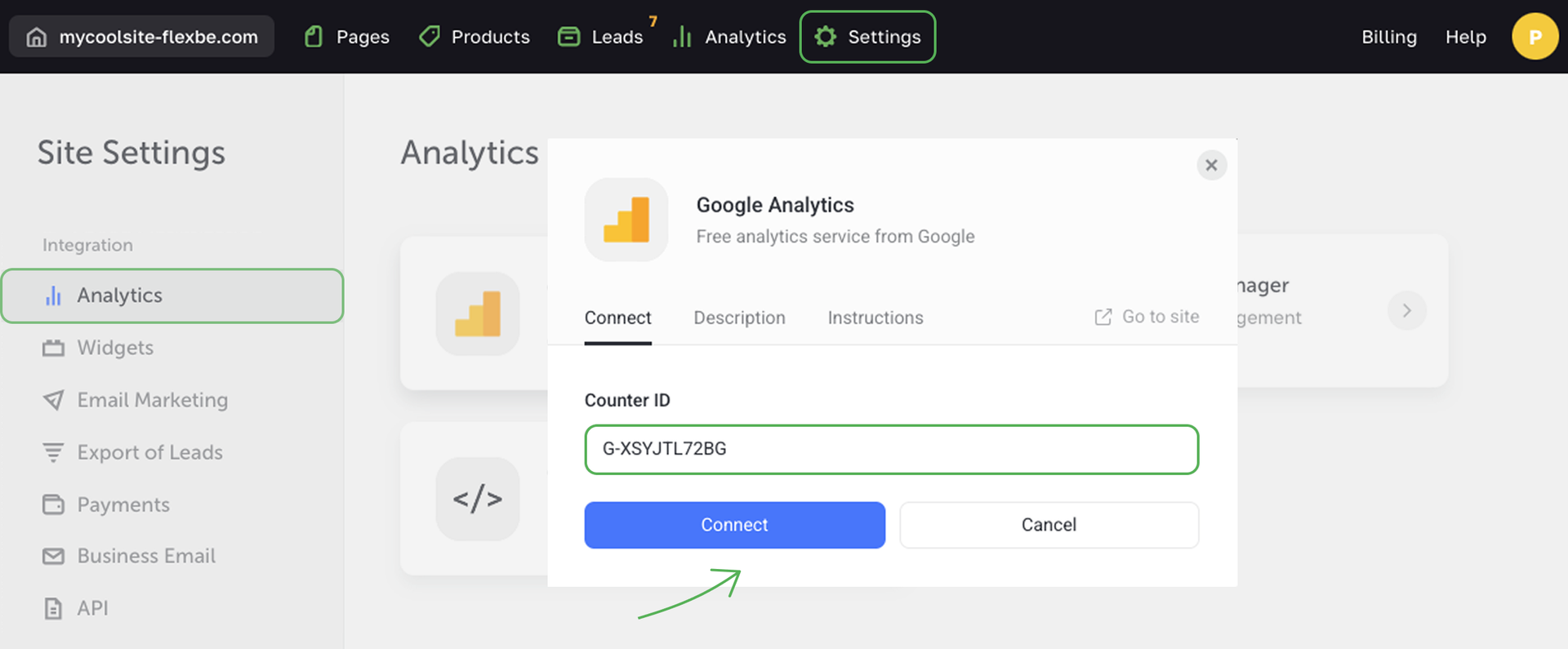Switch to the Instructions tab

[875, 318]
